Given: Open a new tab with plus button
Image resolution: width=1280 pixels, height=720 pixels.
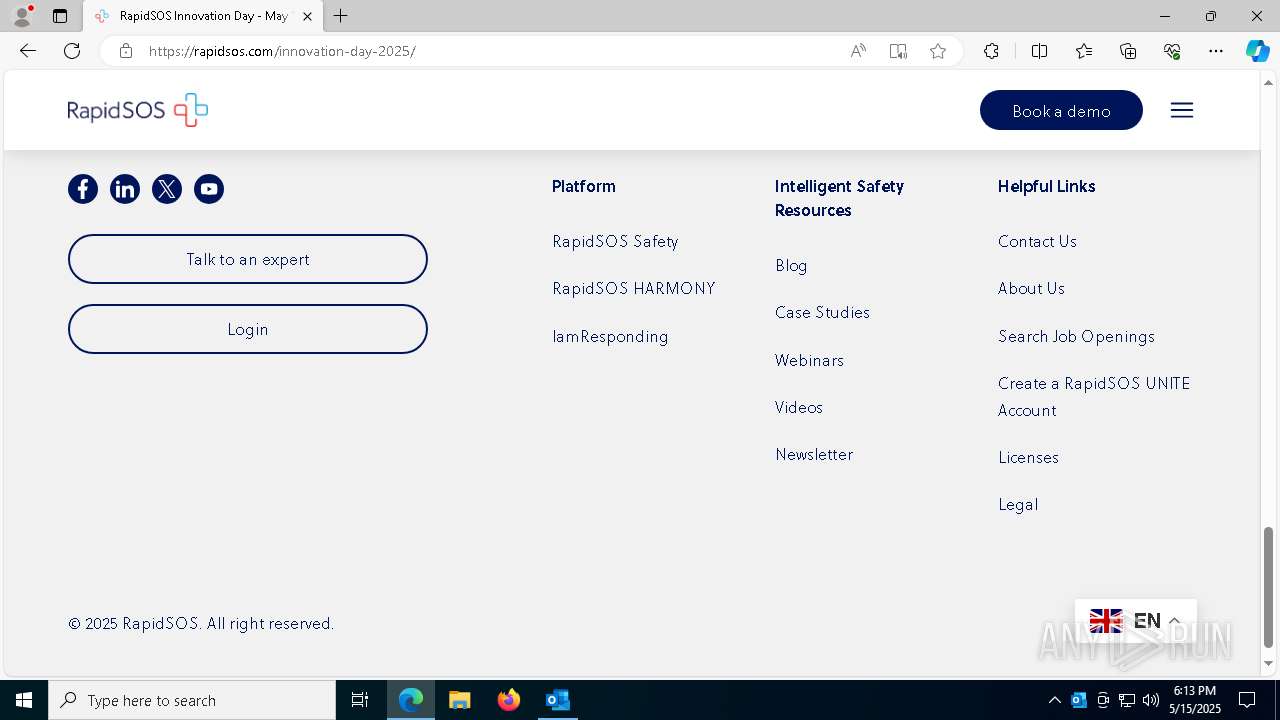Looking at the screenshot, I should [341, 16].
